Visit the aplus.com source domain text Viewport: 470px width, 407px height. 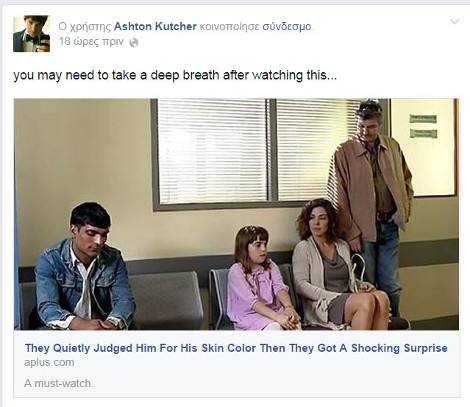49,362
